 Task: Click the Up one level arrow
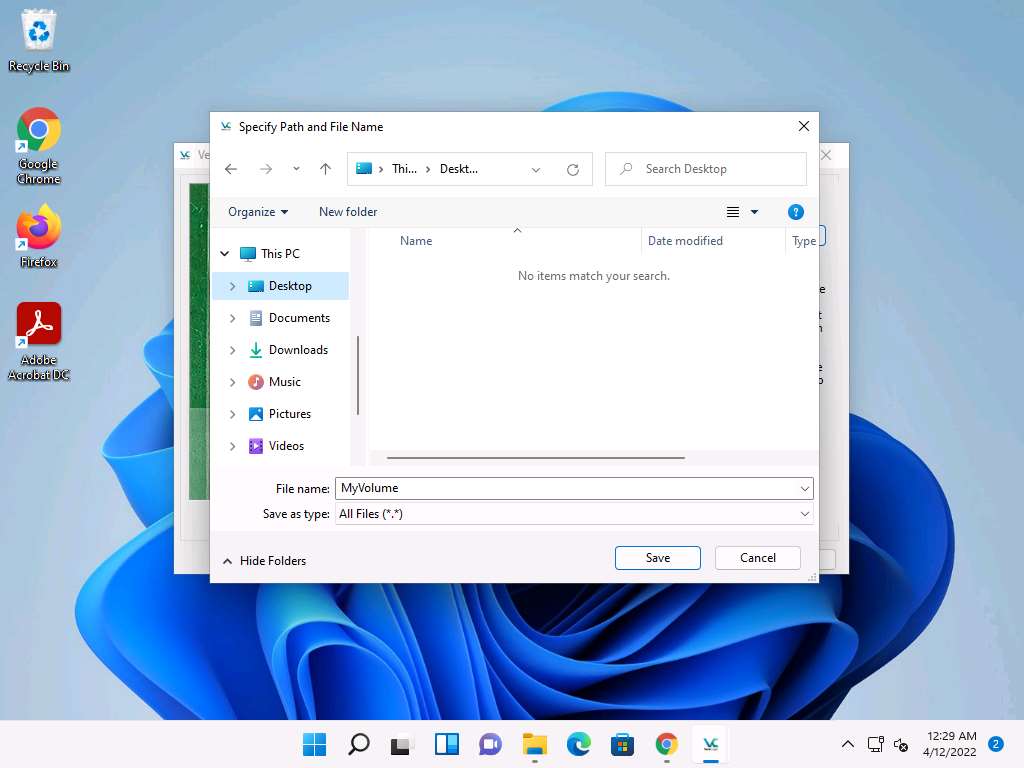pyautogui.click(x=325, y=169)
